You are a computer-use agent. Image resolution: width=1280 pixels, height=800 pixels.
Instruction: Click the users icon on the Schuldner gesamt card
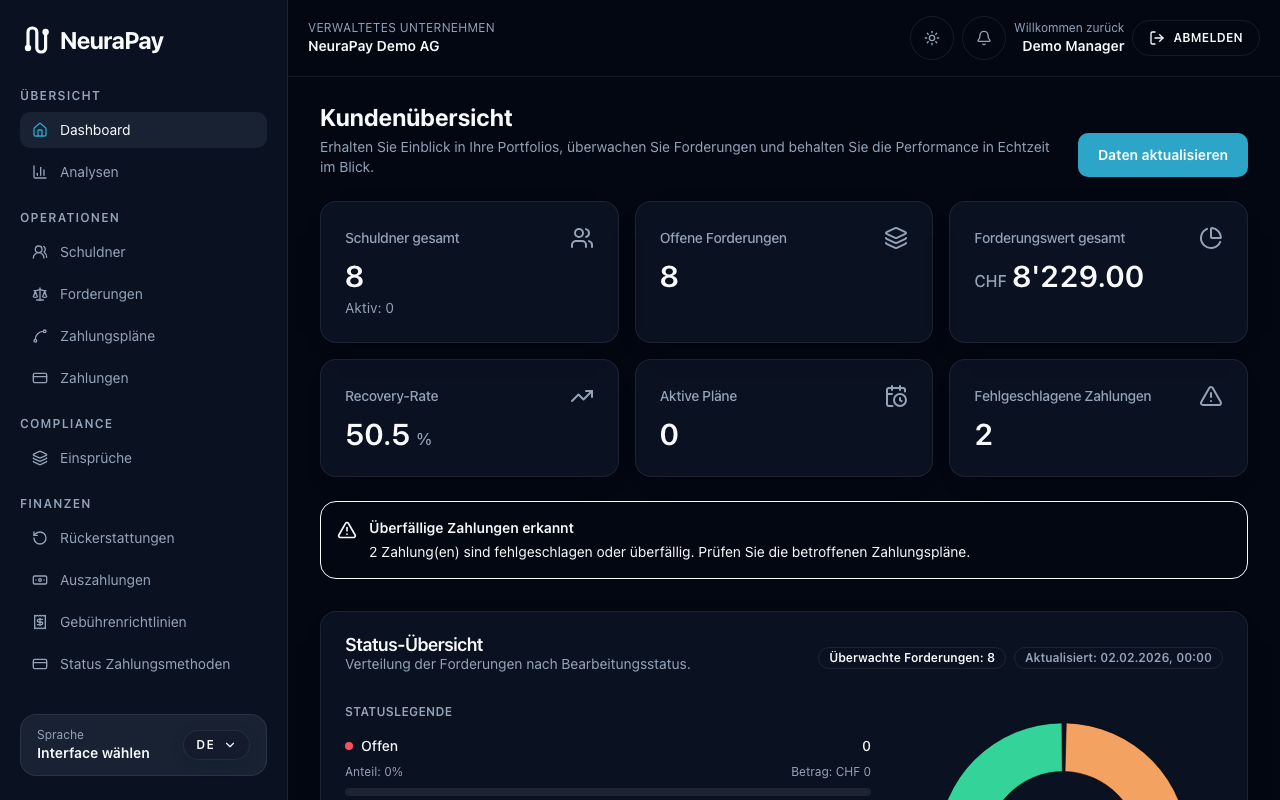point(582,238)
